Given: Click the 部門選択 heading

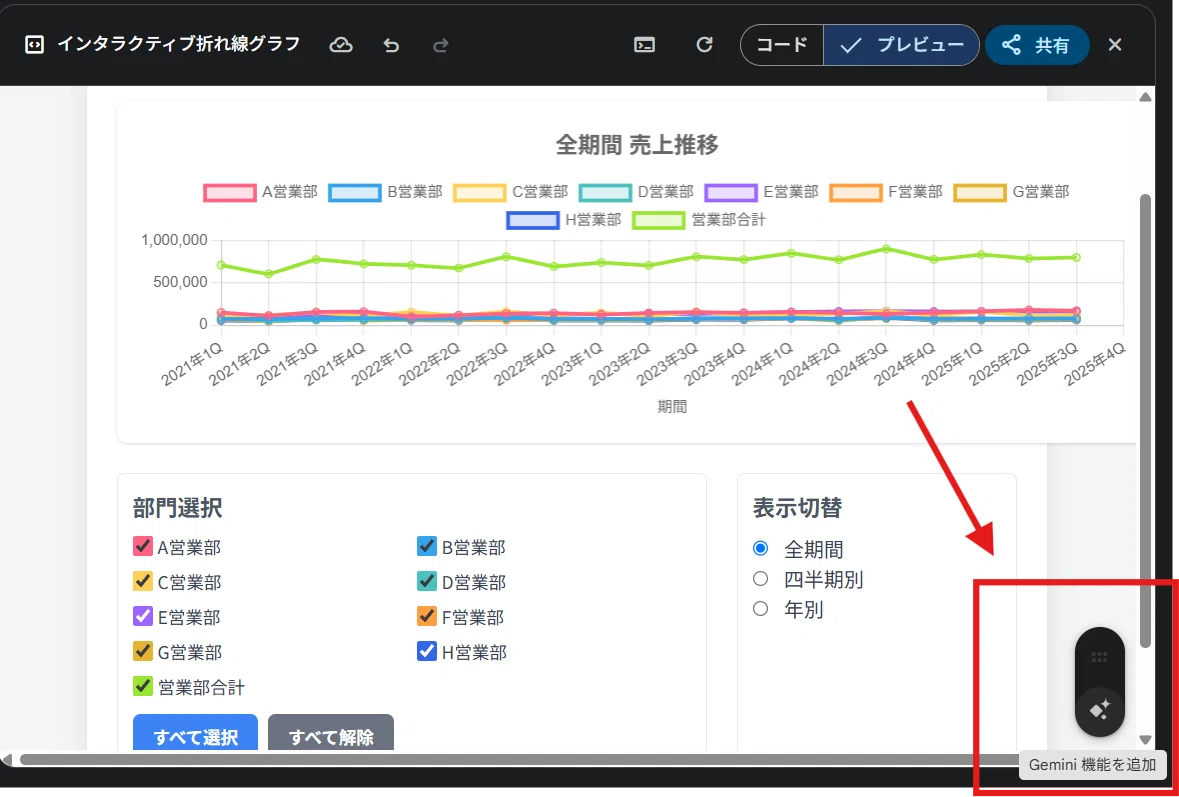Looking at the screenshot, I should click(177, 508).
